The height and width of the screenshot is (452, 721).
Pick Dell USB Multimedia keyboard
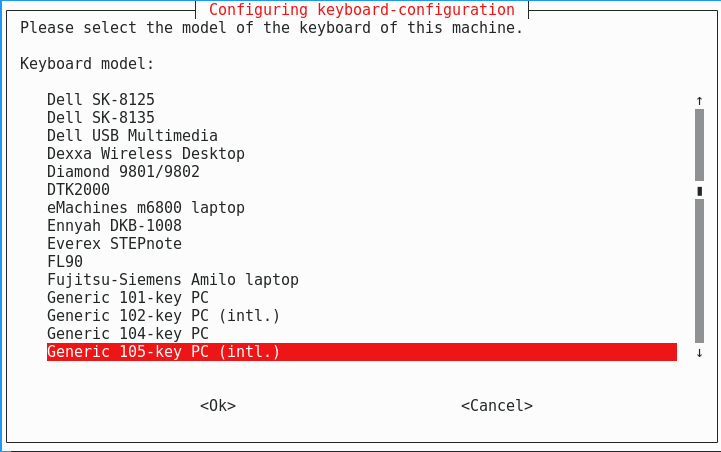(x=132, y=136)
